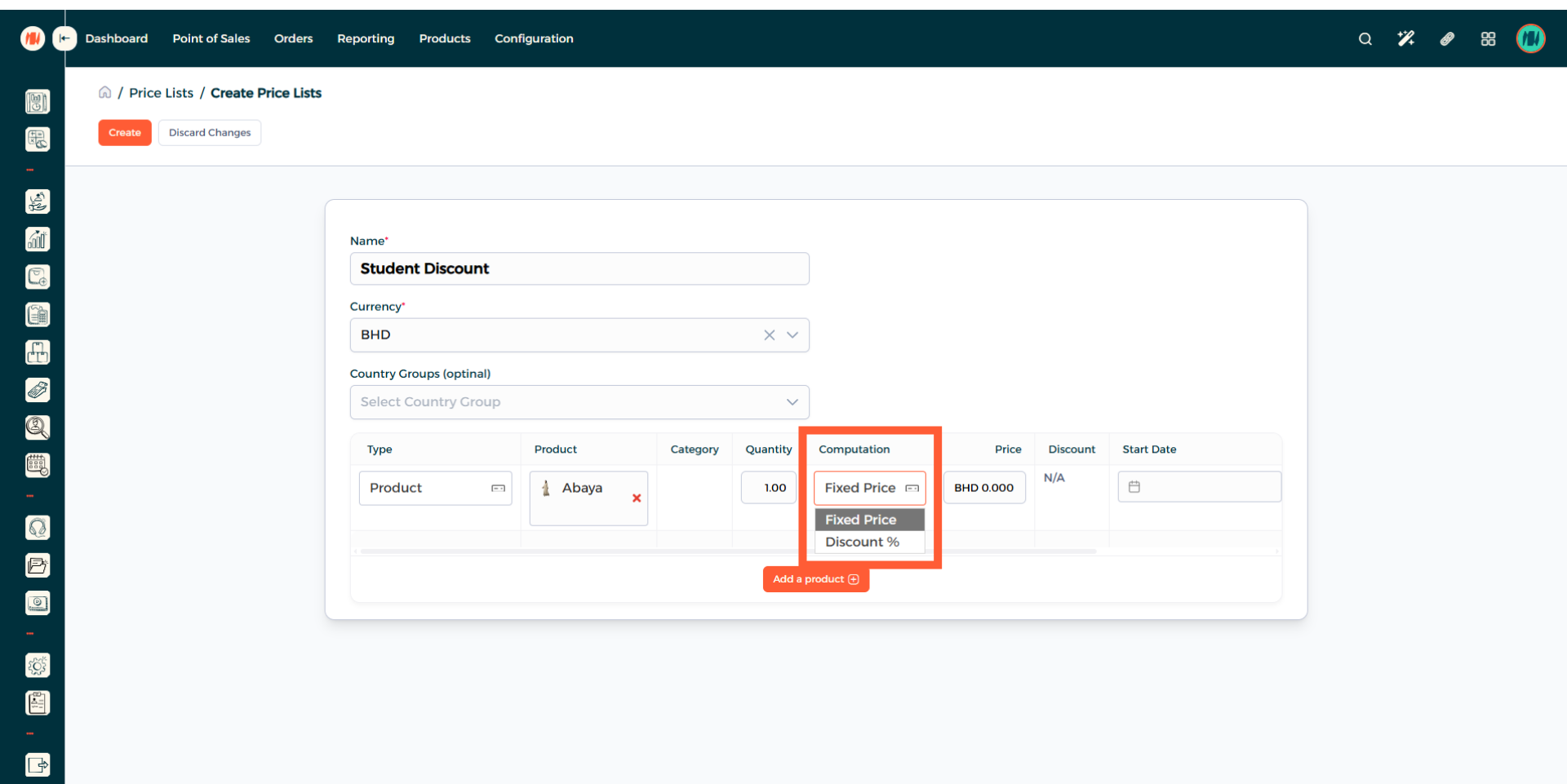Click the chain link icon in header
This screenshot has width=1567, height=784.
point(1447,38)
